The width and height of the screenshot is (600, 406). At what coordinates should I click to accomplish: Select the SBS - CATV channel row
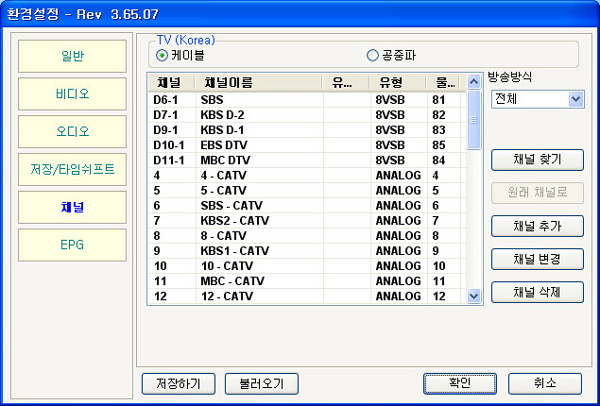(307, 205)
